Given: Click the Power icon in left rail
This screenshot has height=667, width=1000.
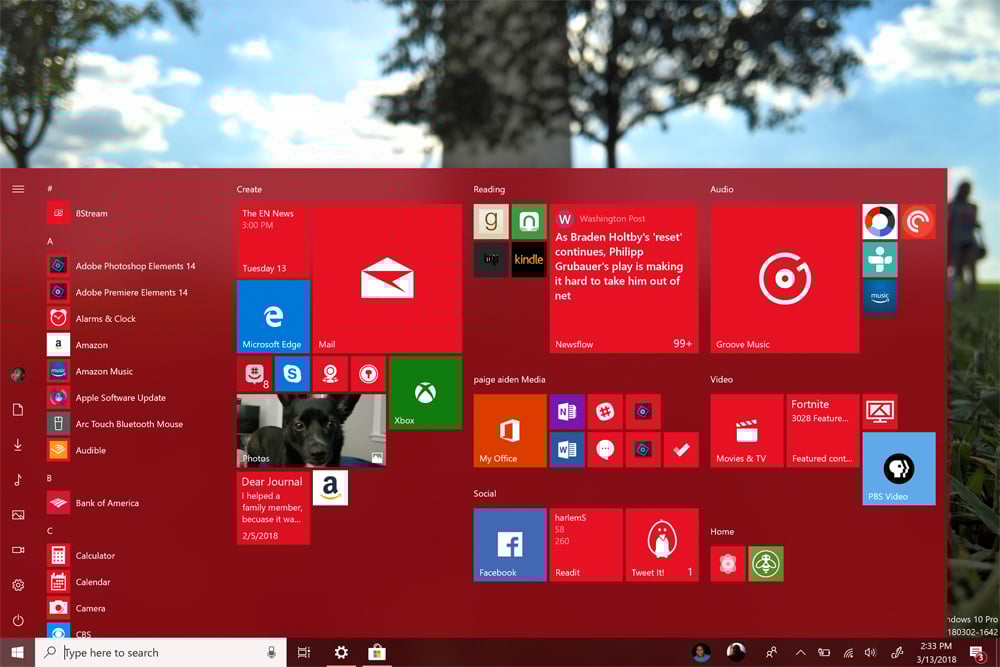Looking at the screenshot, I should (18, 621).
